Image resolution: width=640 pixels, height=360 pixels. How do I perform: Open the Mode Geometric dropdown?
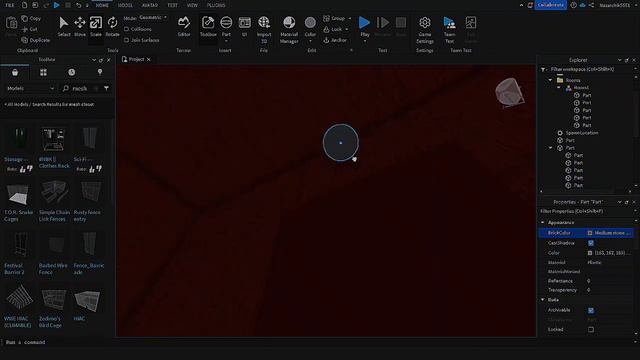click(153, 18)
